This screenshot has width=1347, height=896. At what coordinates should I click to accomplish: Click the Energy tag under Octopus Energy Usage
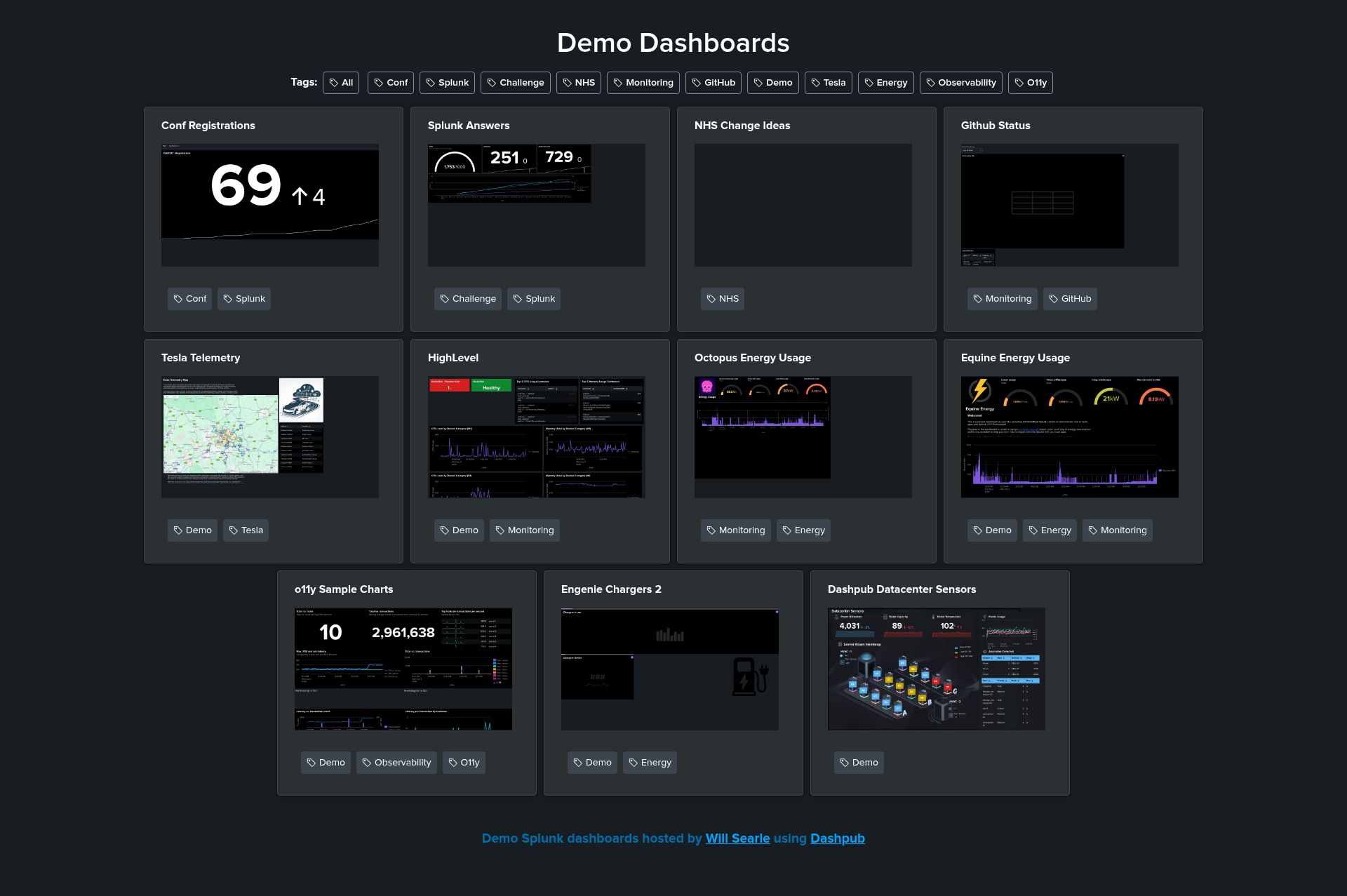pos(803,530)
